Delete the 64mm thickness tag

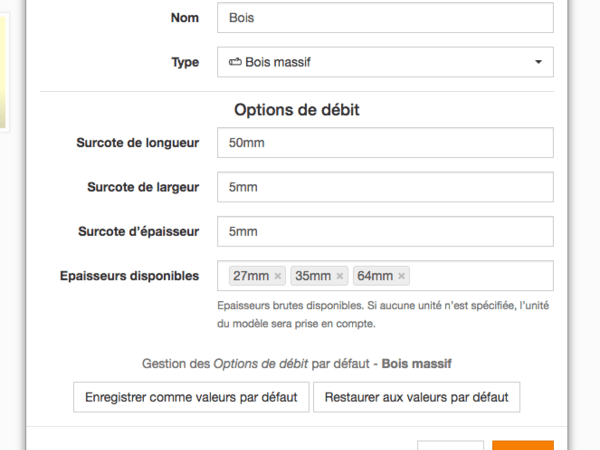coord(402,276)
